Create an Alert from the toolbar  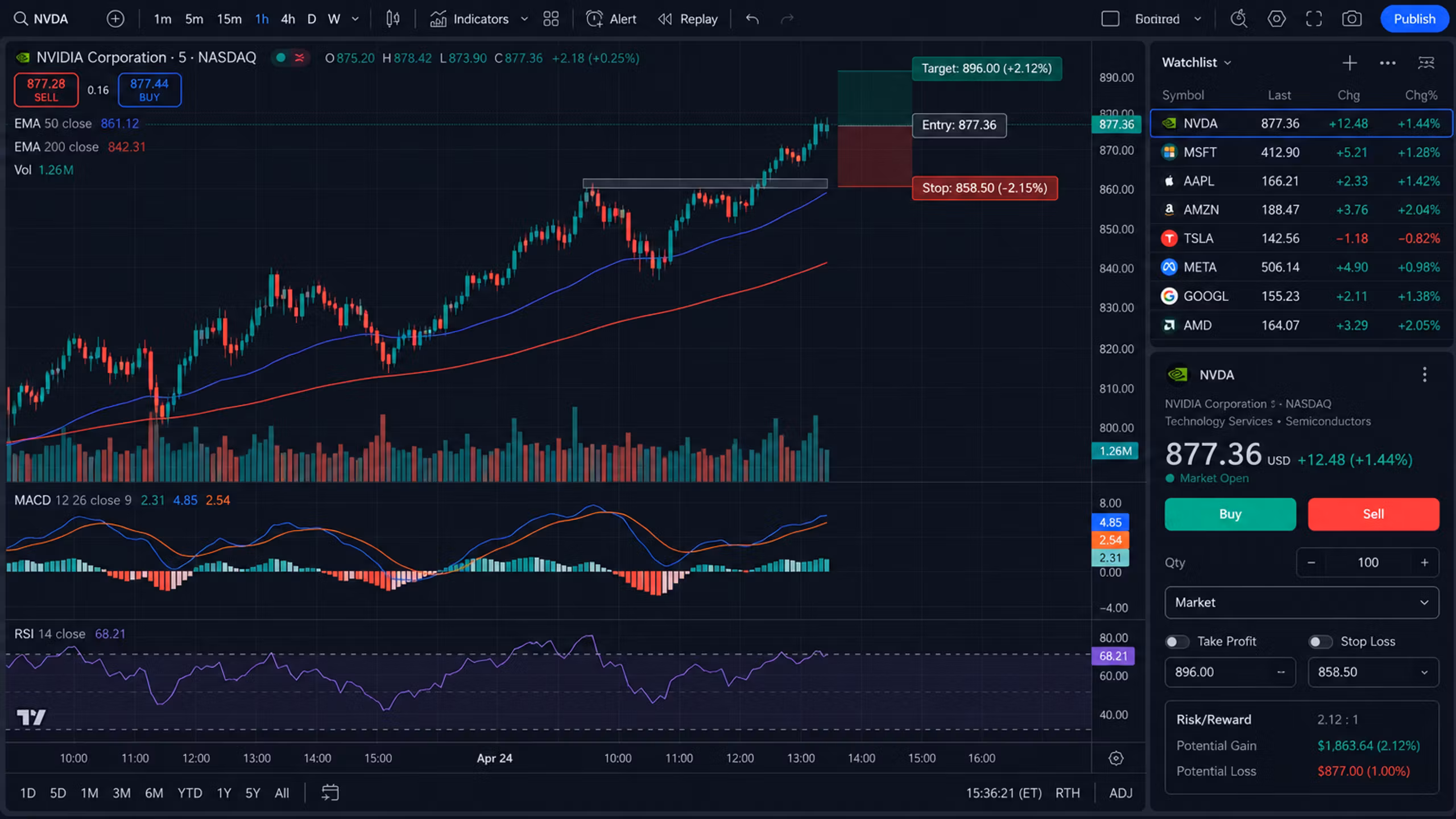pyautogui.click(x=611, y=19)
